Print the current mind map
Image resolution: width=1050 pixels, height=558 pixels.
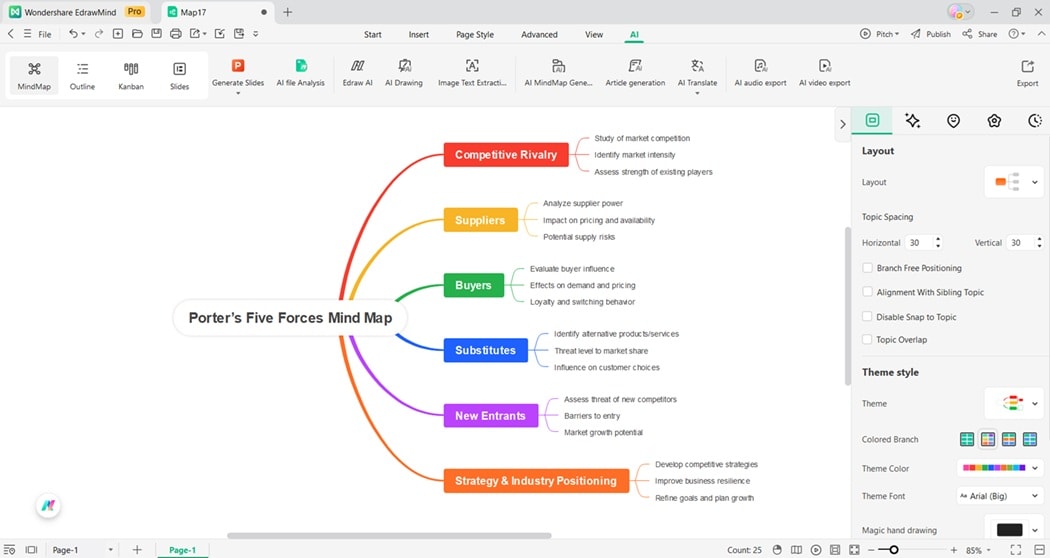[175, 33]
